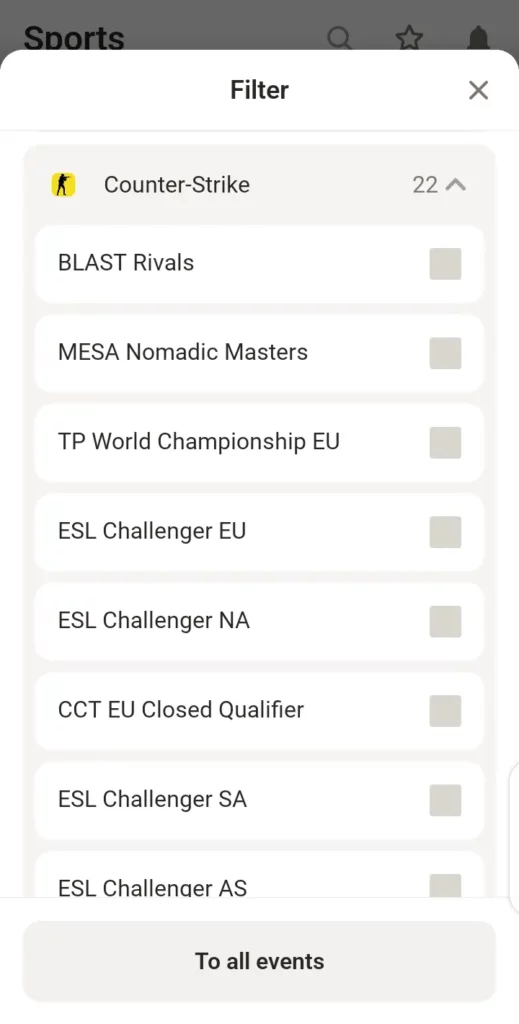Open favorites via the star icon
Viewport: 519px width, 1024px height.
409,39
